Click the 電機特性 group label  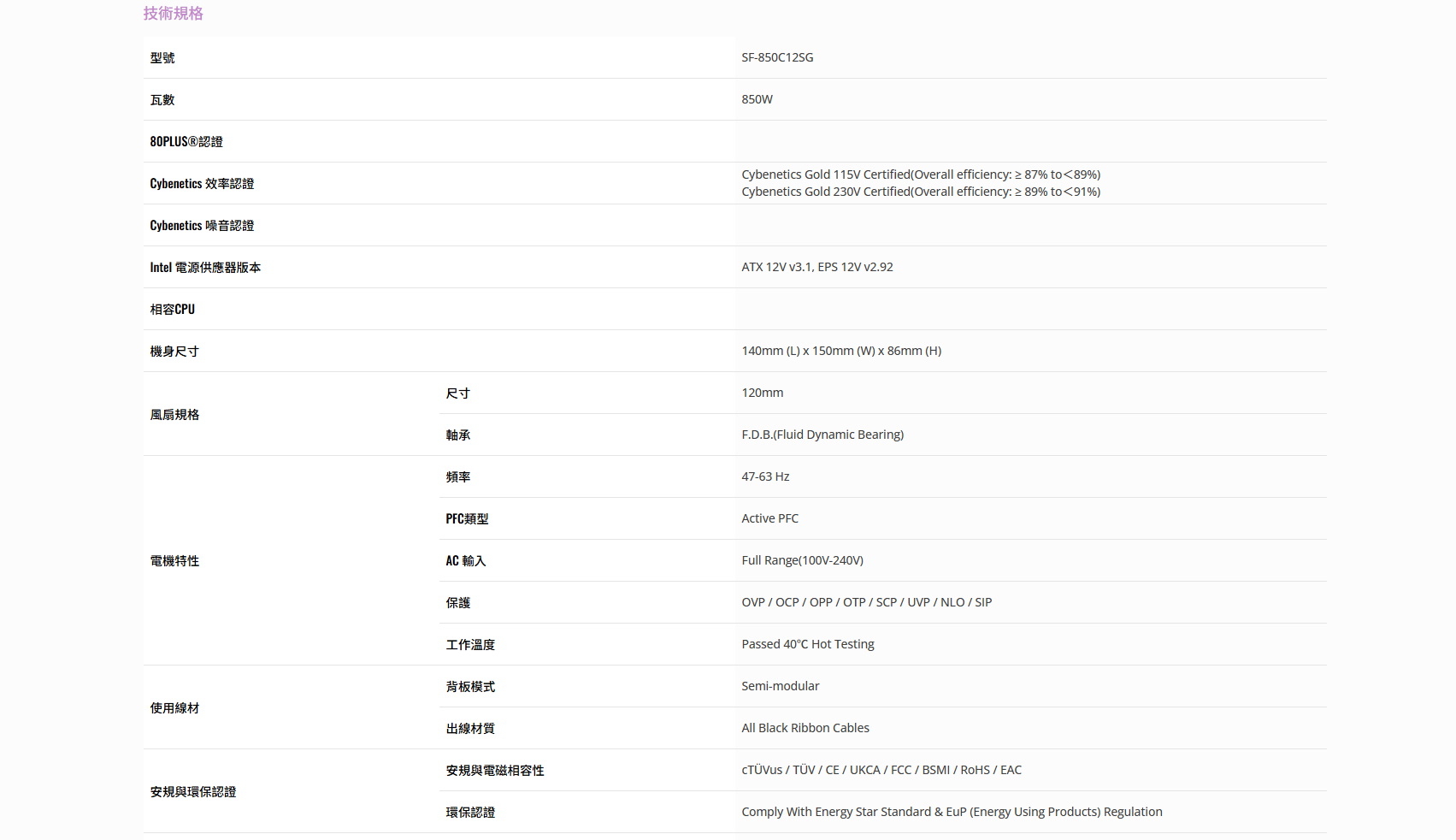[x=174, y=560]
